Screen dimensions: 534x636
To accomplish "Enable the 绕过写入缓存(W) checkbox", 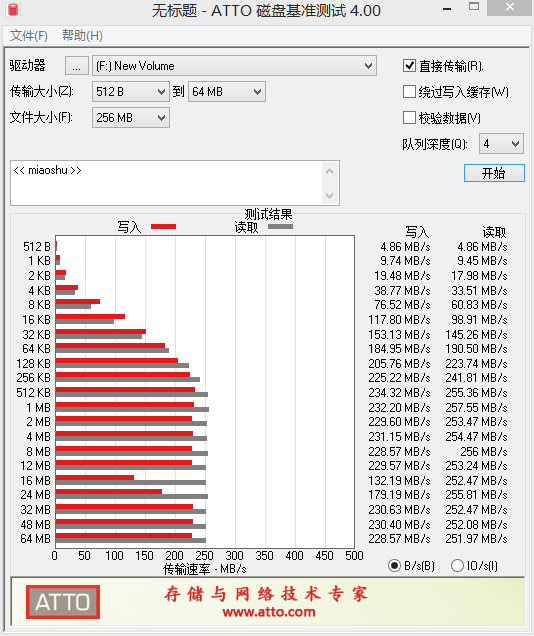I will [x=409, y=92].
